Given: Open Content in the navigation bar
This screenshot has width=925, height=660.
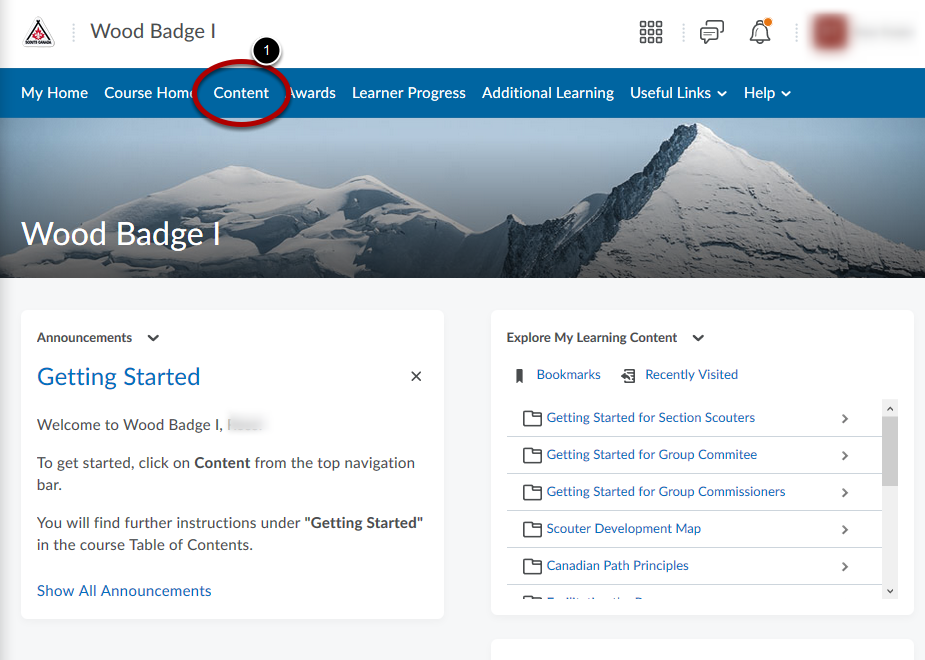Looking at the screenshot, I should pos(241,93).
